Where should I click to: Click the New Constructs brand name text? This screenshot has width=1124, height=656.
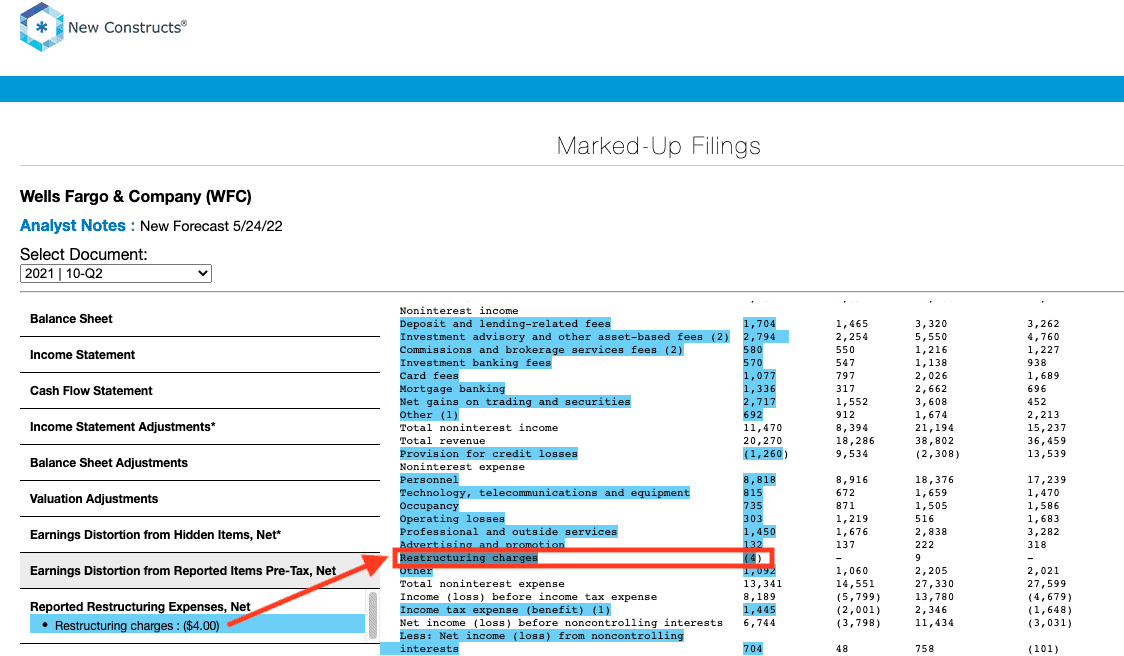point(127,27)
